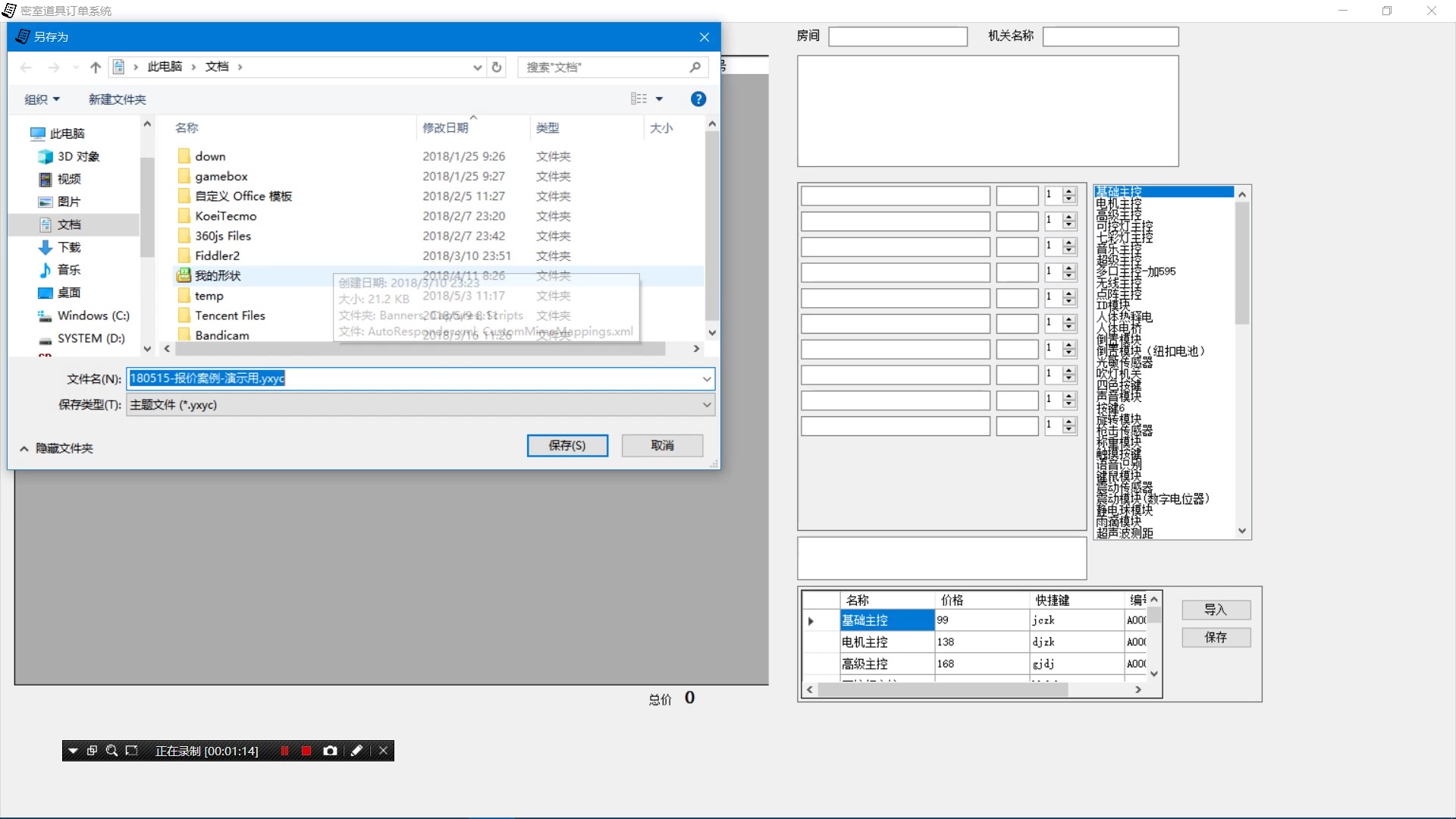Expand the 文件名 dropdown
Viewport: 1456px width, 819px height.
click(707, 378)
